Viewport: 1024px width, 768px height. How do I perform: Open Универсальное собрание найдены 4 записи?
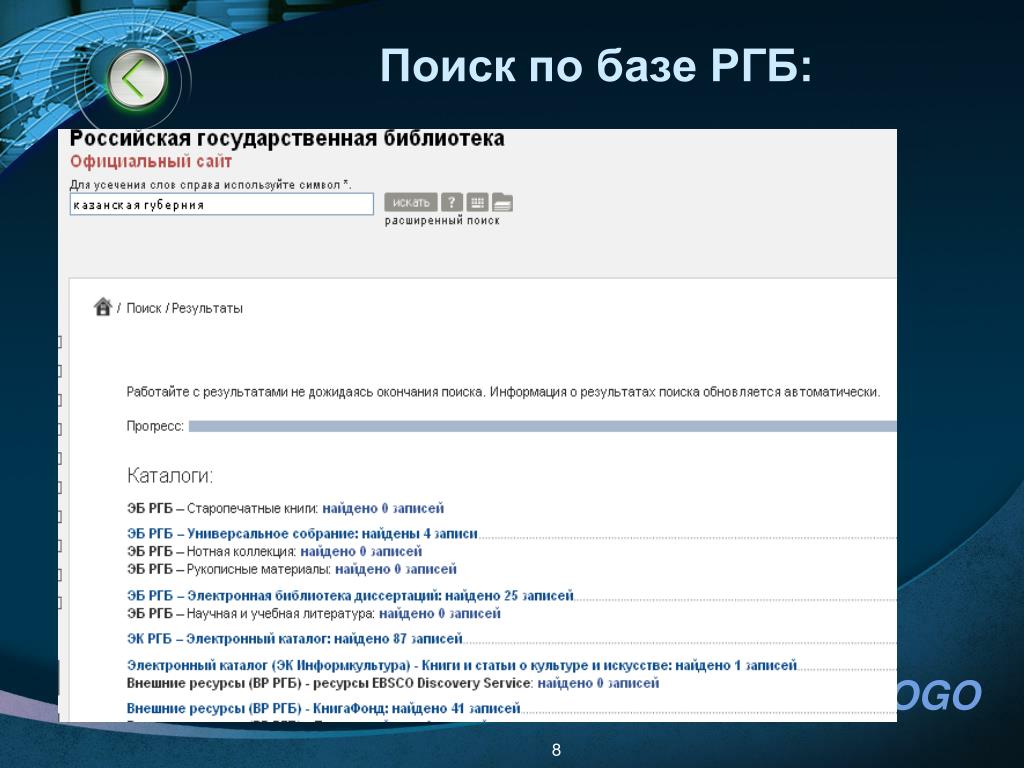coord(302,534)
